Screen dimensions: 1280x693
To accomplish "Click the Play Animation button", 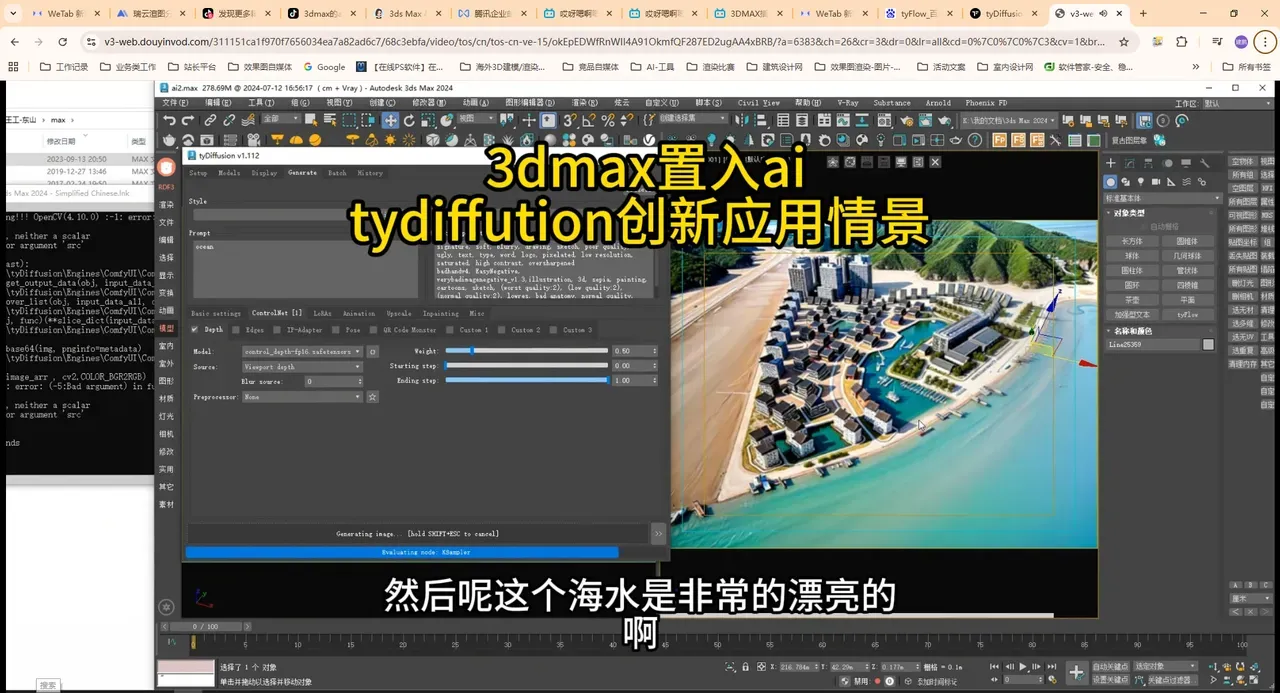I will pyautogui.click(x=1022, y=667).
